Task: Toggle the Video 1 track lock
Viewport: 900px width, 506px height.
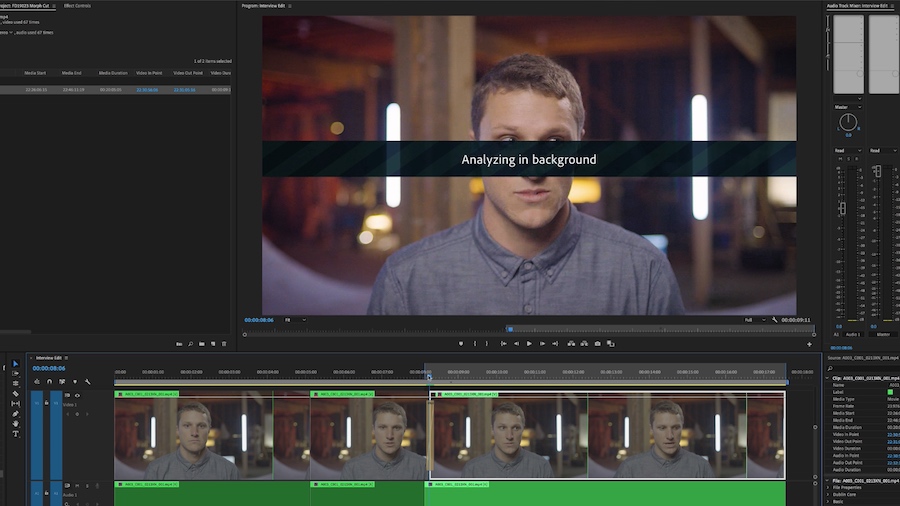Action: tap(46, 403)
